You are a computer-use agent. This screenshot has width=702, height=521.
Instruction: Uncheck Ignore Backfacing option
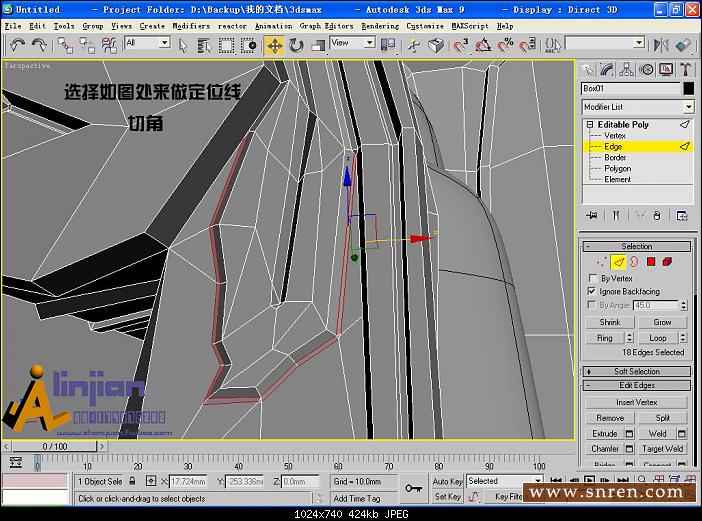(592, 291)
